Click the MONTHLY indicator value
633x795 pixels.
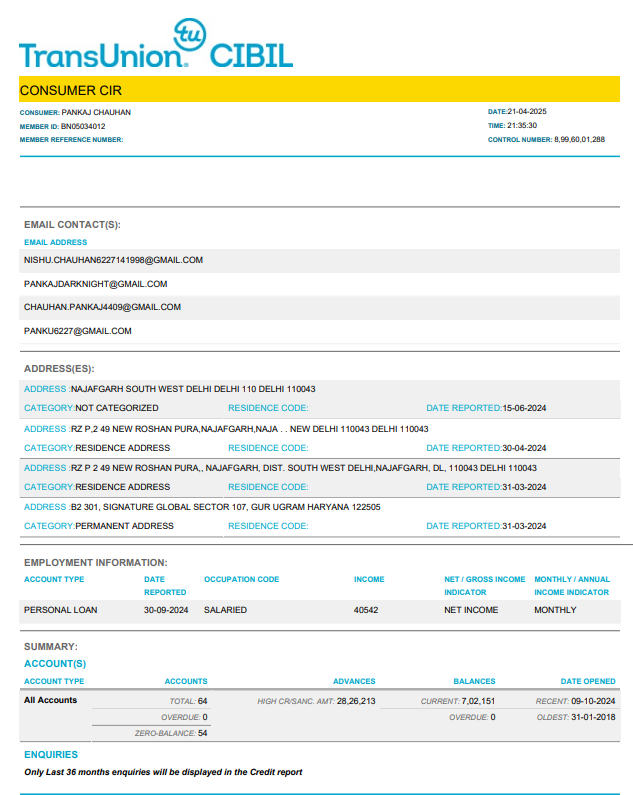click(555, 610)
